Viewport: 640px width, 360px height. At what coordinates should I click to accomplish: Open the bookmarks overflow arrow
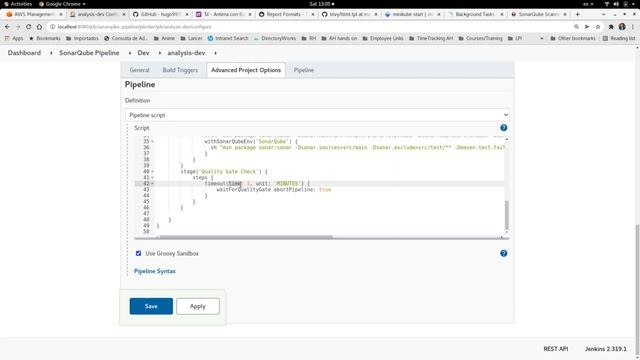(542, 38)
